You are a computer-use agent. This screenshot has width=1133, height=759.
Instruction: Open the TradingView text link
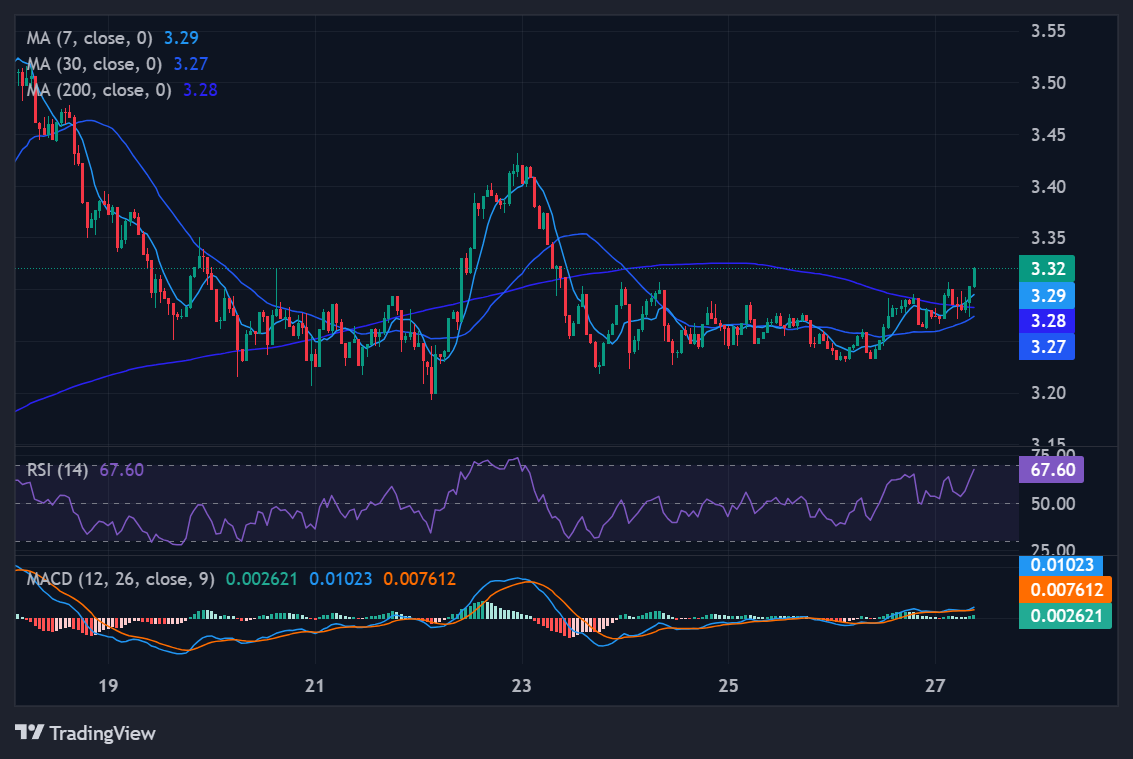[102, 733]
